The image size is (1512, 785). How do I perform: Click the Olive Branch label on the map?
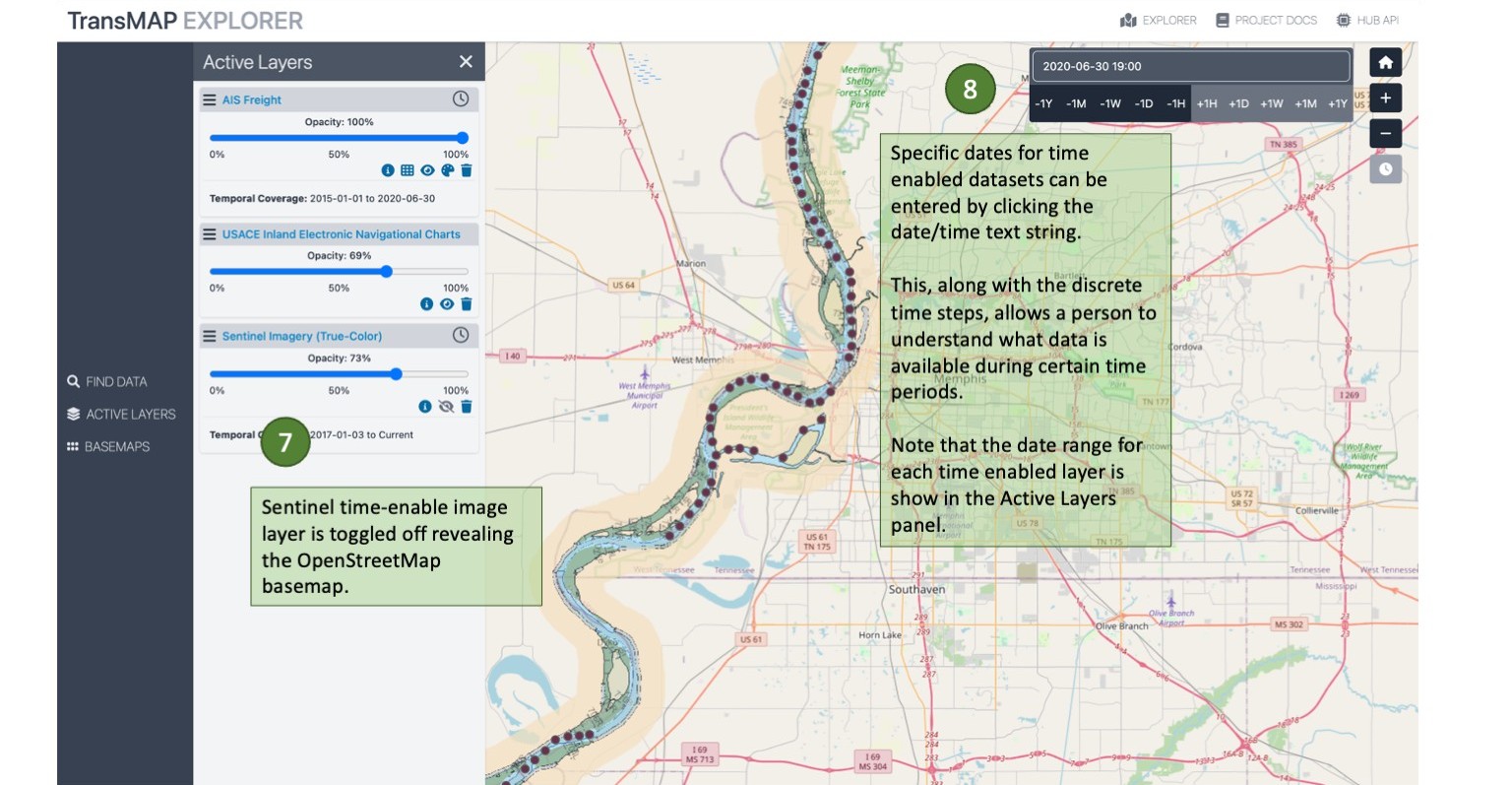pos(1122,626)
